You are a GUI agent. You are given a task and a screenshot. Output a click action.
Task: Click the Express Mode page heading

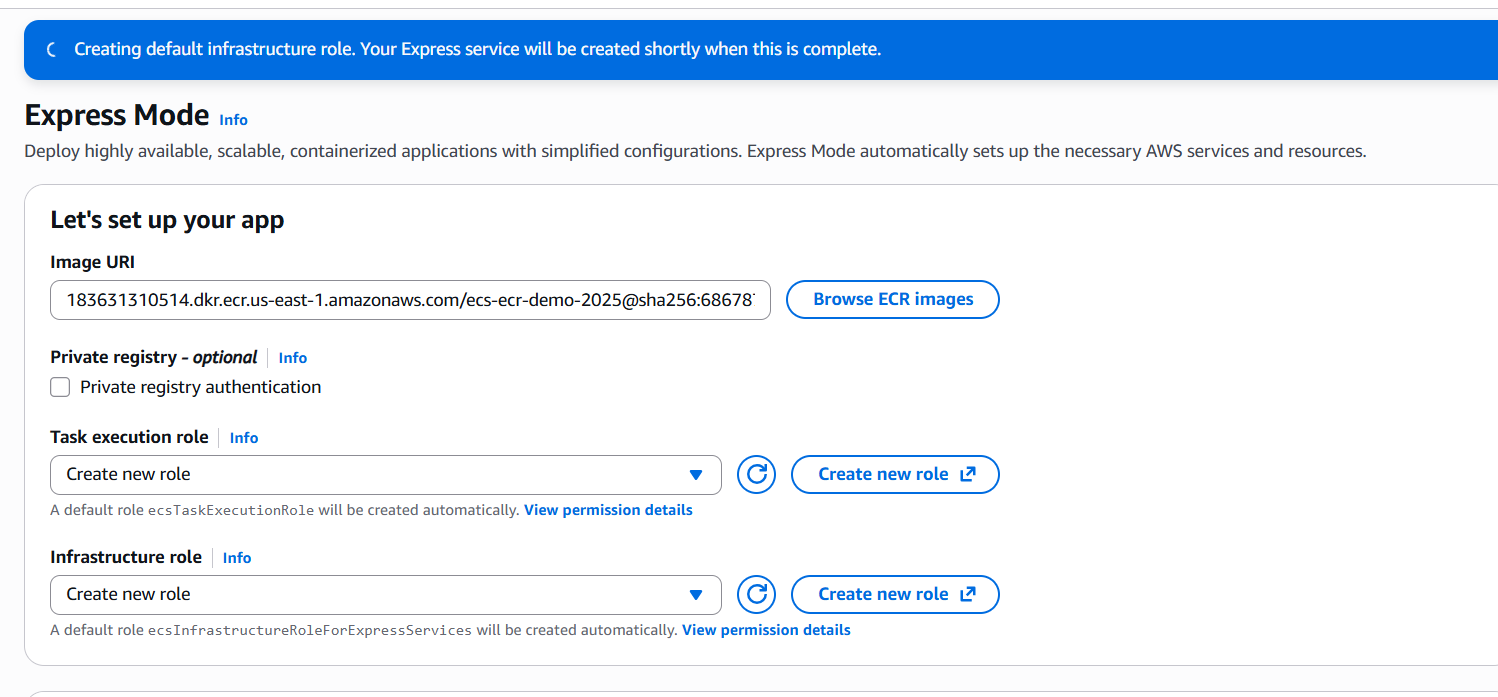pos(117,115)
